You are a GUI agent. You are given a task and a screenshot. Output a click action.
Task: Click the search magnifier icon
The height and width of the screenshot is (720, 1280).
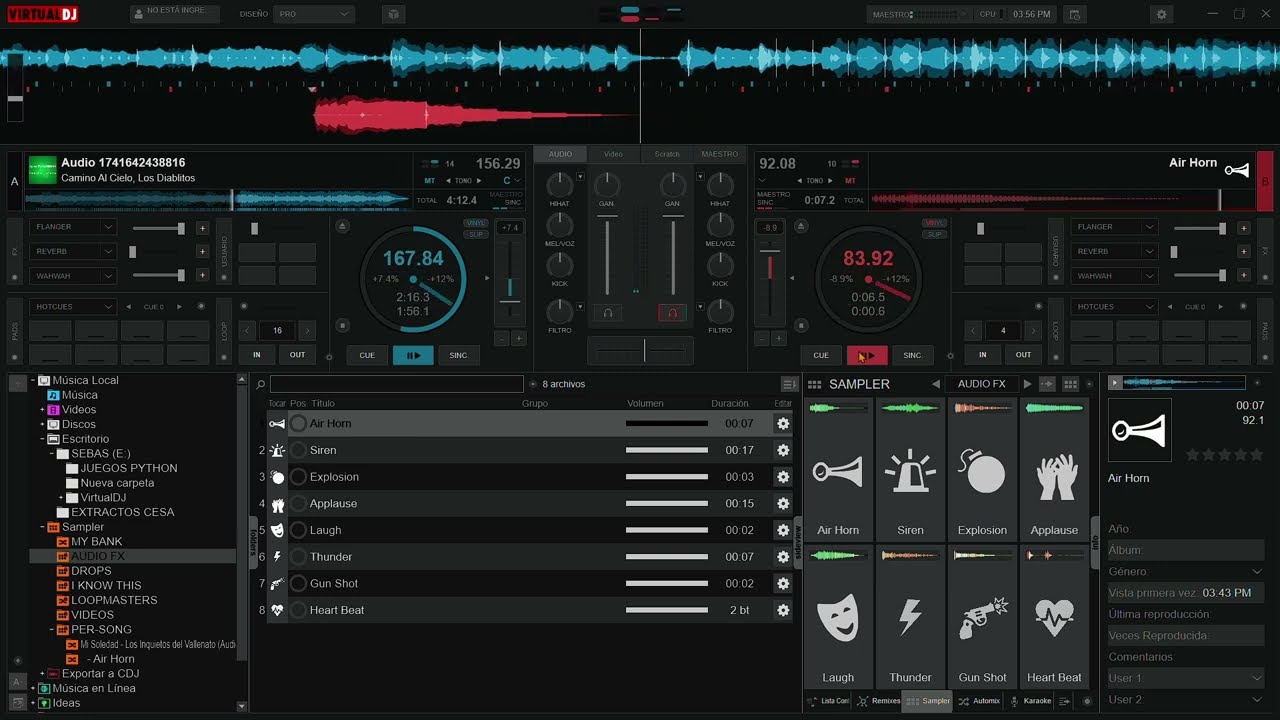coord(261,384)
